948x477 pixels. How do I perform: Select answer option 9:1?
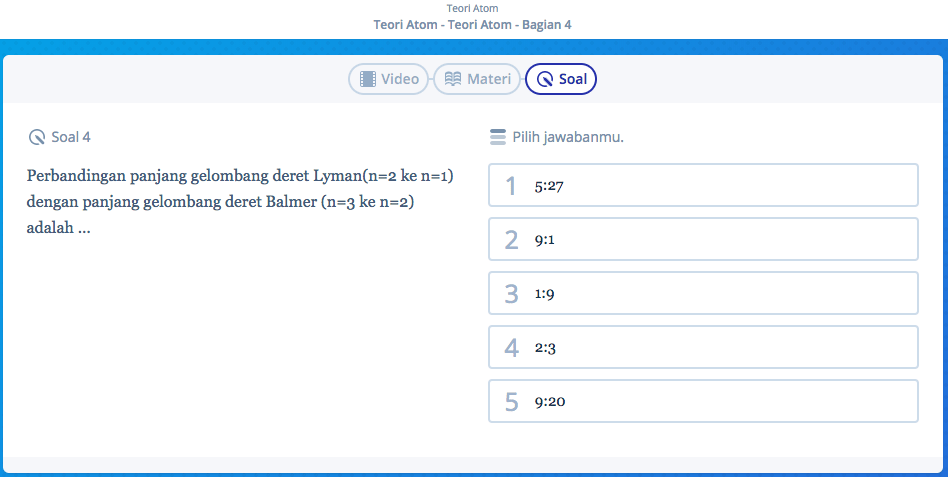(702, 240)
